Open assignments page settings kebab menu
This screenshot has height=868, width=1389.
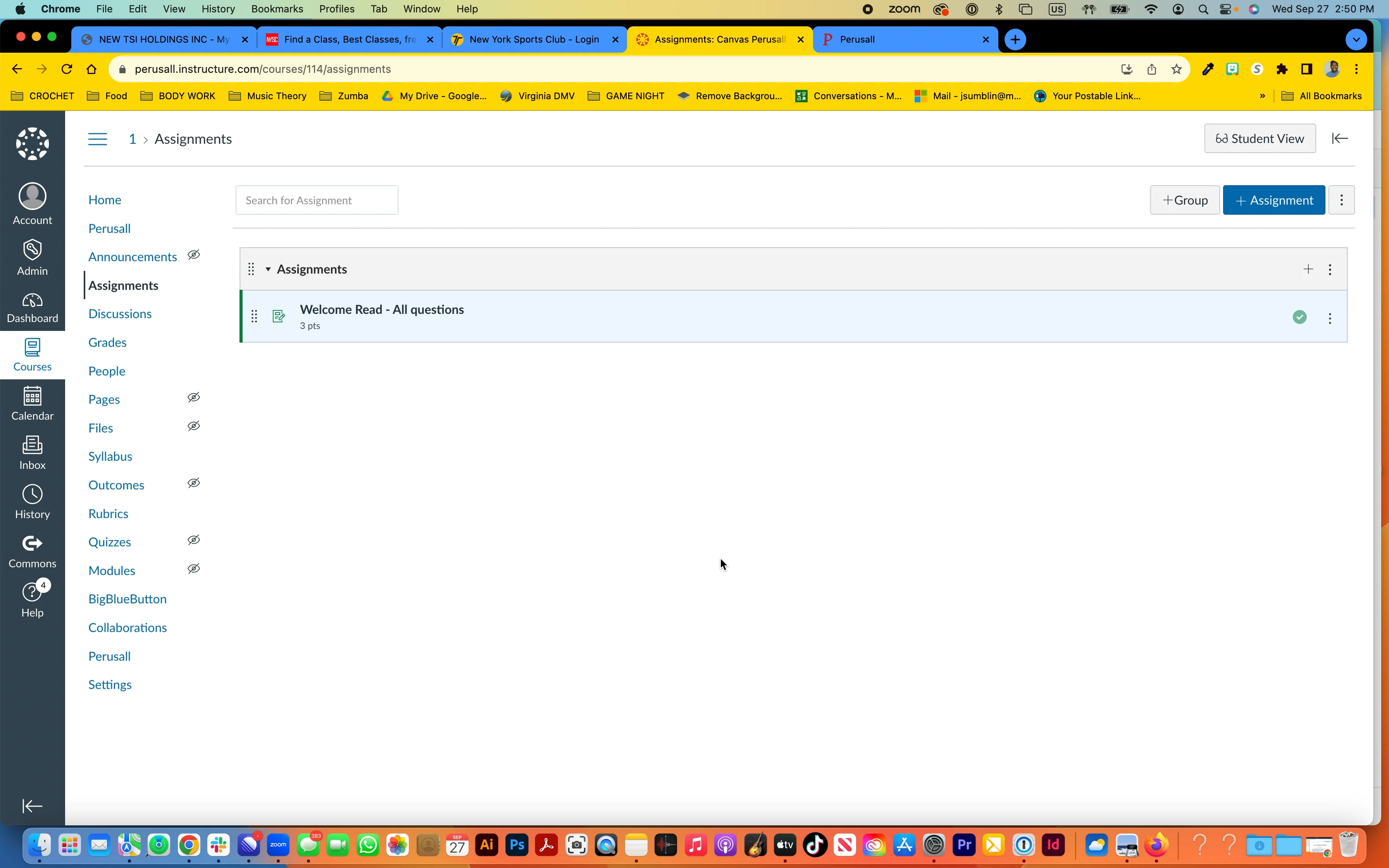1342,200
